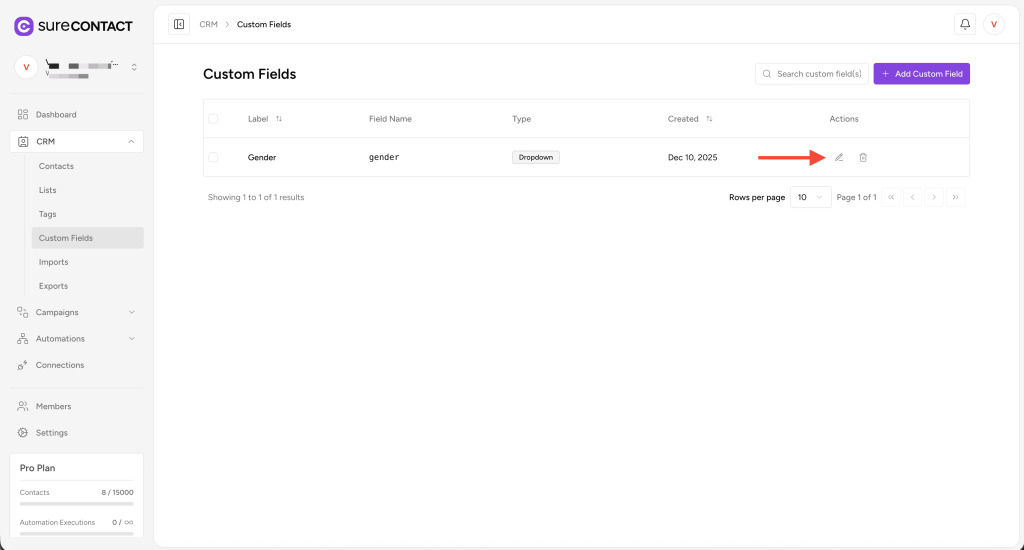The image size is (1024, 550).
Task: Select all rows header checkbox
Action: tap(213, 119)
